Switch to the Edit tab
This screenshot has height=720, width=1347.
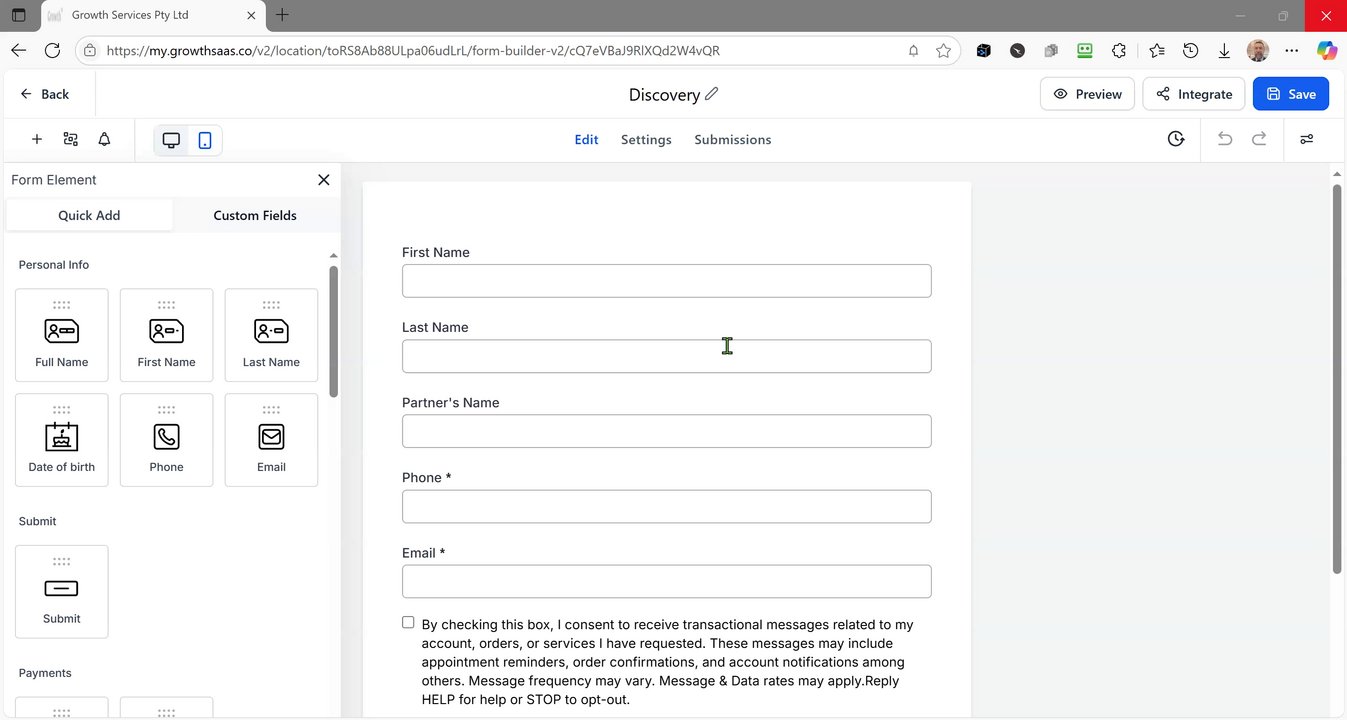pos(586,140)
